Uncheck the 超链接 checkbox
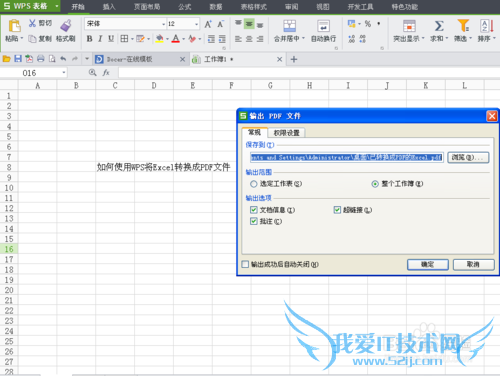 pos(337,210)
